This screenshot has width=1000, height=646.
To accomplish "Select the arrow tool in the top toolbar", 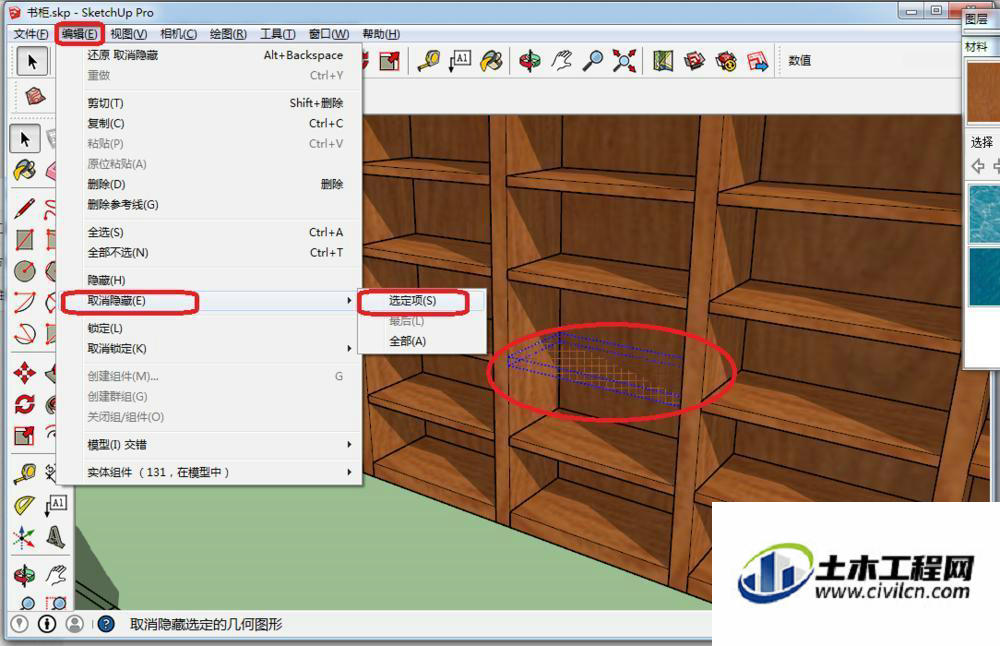I will tap(32, 61).
